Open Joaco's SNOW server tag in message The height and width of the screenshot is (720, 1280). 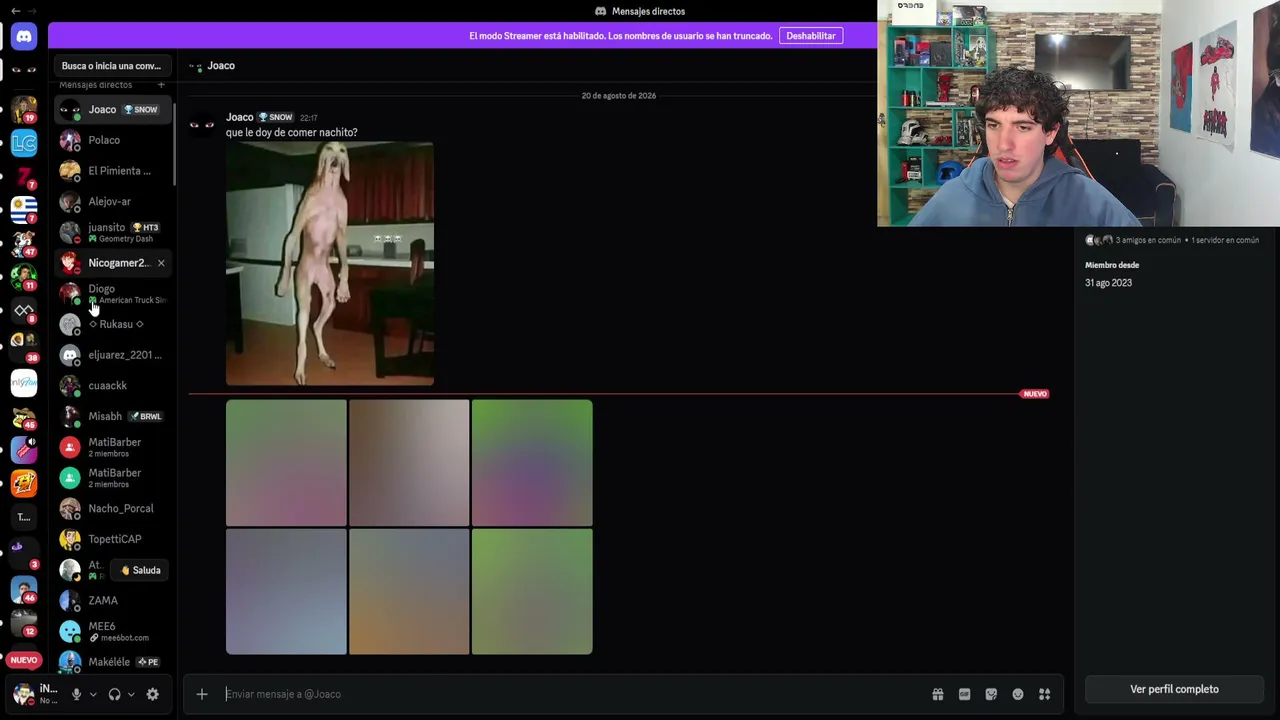(x=275, y=117)
